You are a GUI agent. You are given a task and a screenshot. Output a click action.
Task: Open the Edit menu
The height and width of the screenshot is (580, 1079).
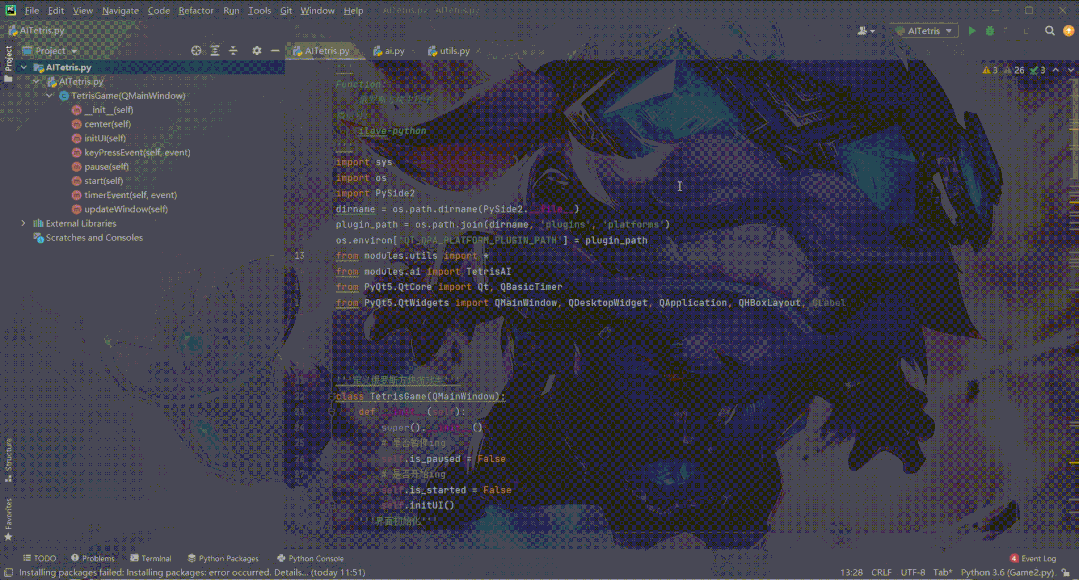(56, 11)
